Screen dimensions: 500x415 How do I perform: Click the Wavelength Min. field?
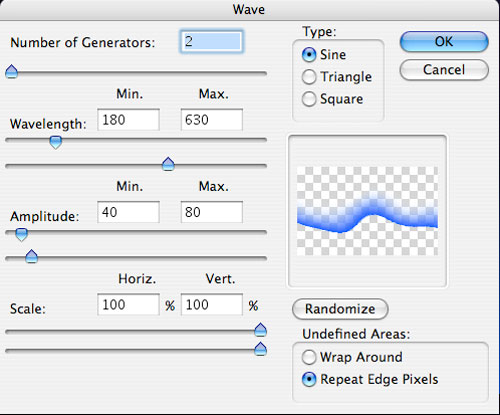click(x=128, y=119)
